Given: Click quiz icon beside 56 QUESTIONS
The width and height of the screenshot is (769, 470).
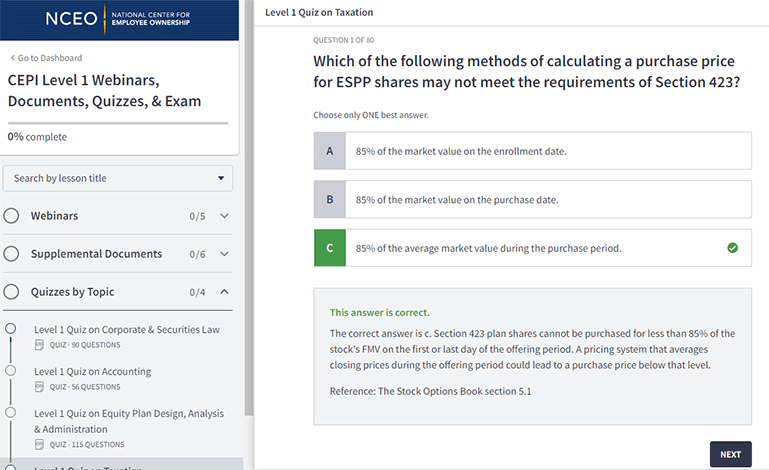Looking at the screenshot, I should tap(39, 387).
